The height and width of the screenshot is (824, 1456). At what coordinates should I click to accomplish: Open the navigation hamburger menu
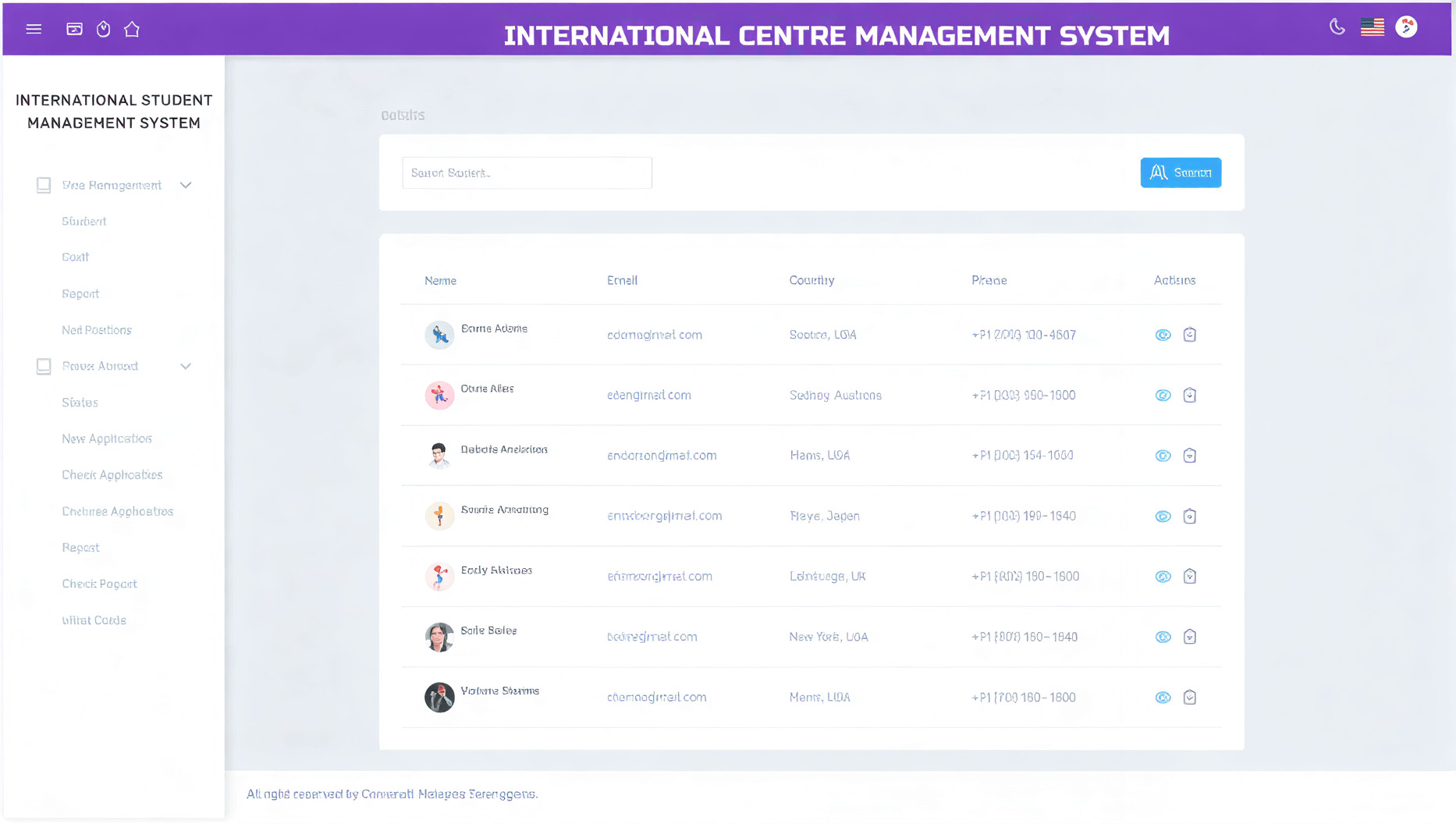click(34, 29)
